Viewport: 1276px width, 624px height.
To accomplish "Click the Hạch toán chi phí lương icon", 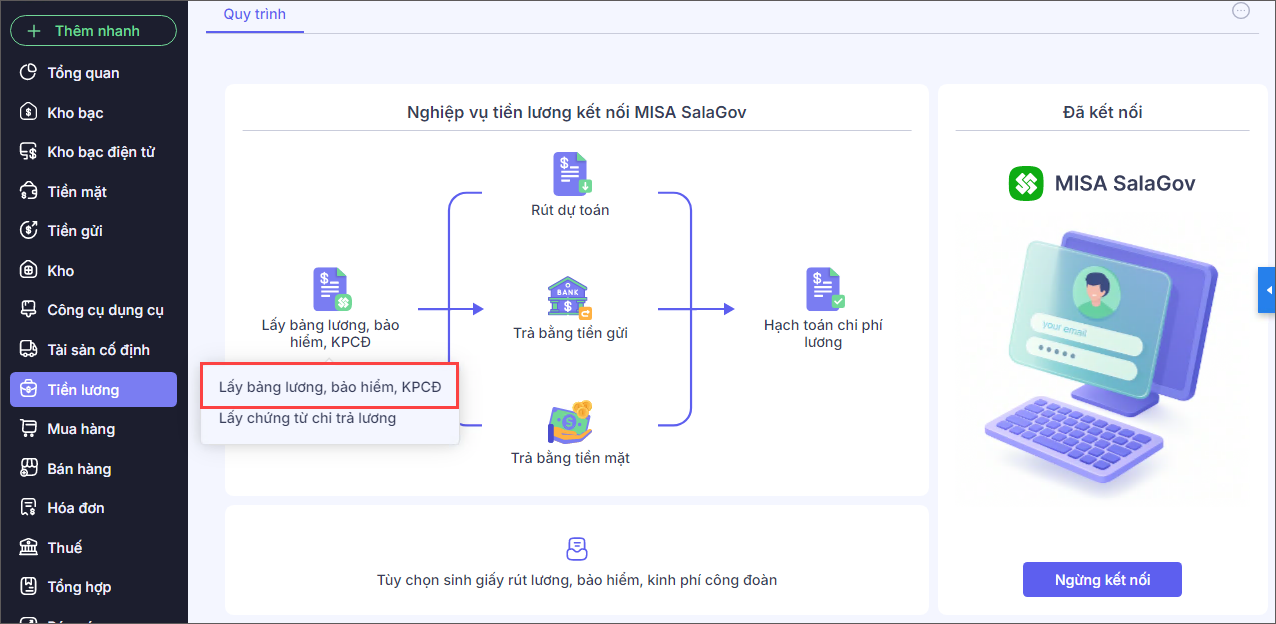I will click(826, 289).
